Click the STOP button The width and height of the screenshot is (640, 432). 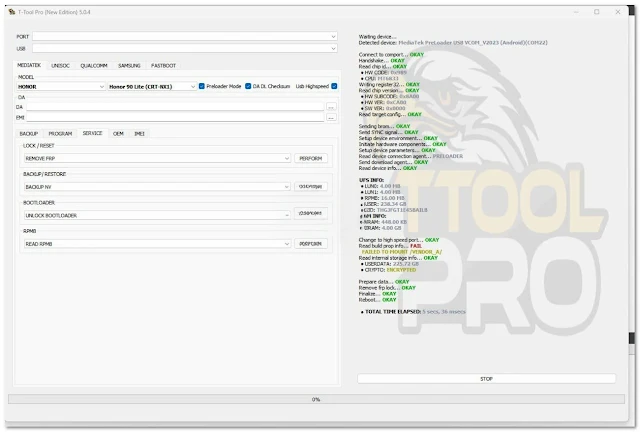tap(487, 379)
